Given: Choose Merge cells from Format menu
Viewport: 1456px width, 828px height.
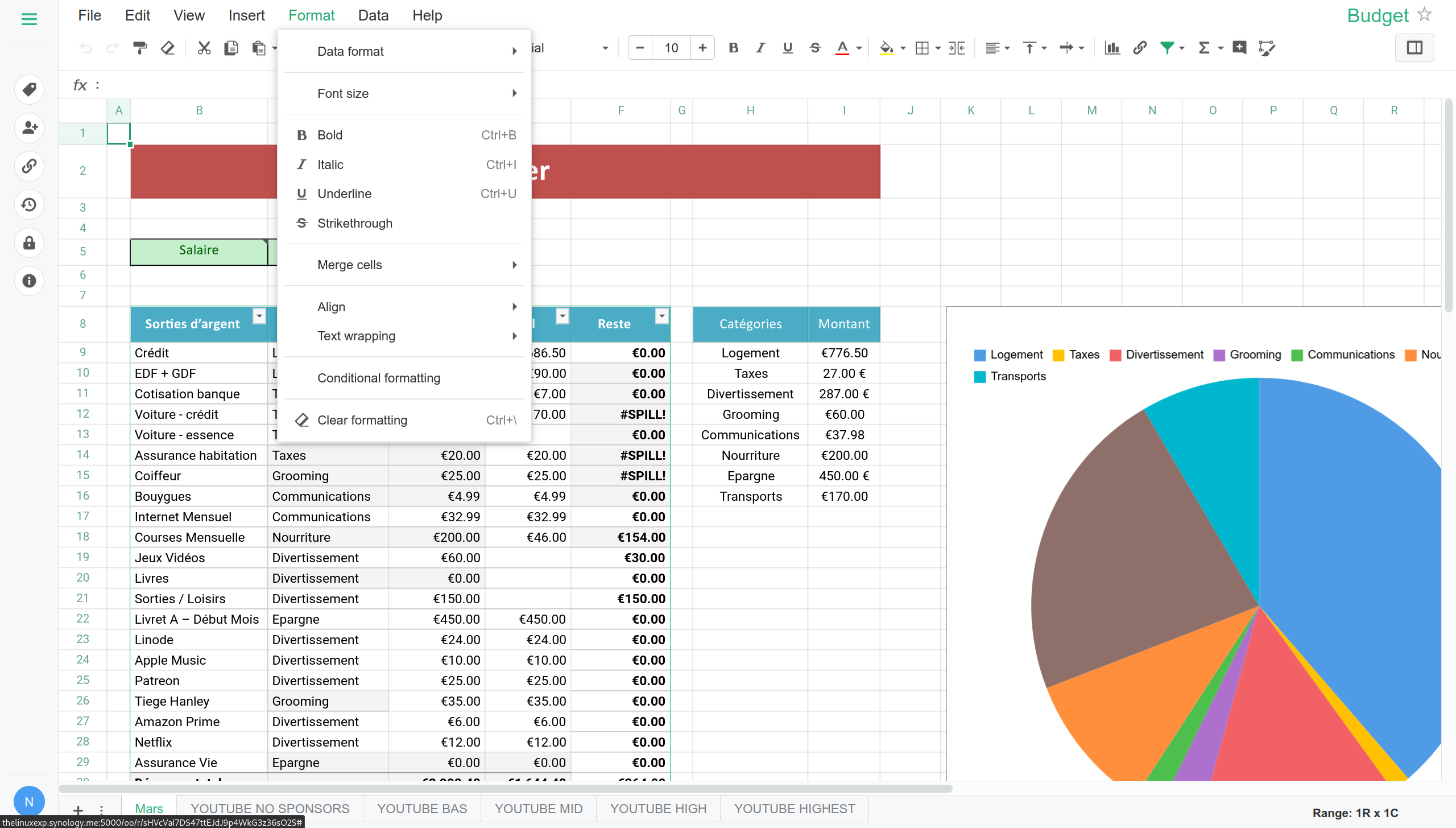Looking at the screenshot, I should (404, 265).
